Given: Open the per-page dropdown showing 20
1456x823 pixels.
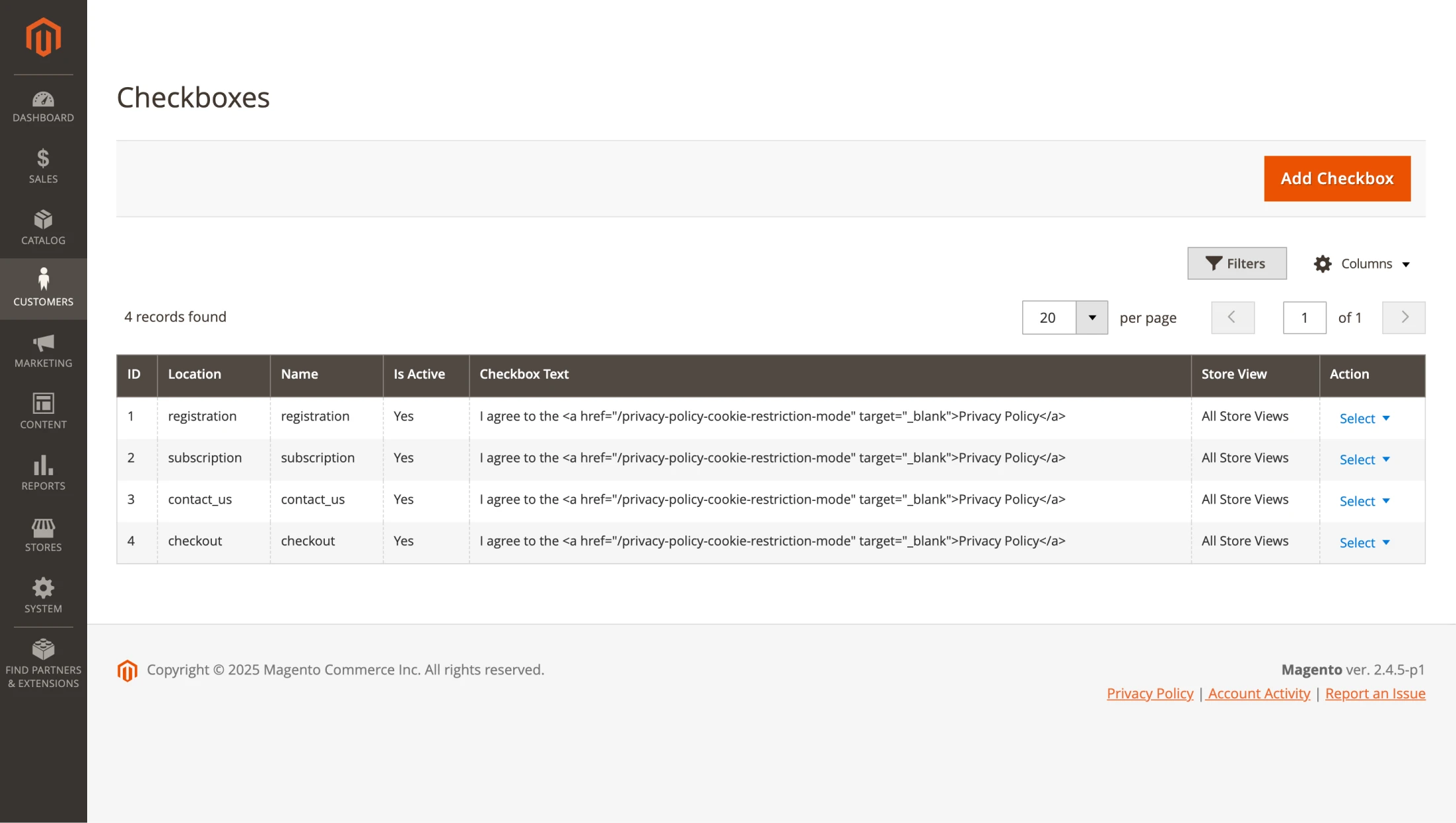Looking at the screenshot, I should pos(1064,317).
